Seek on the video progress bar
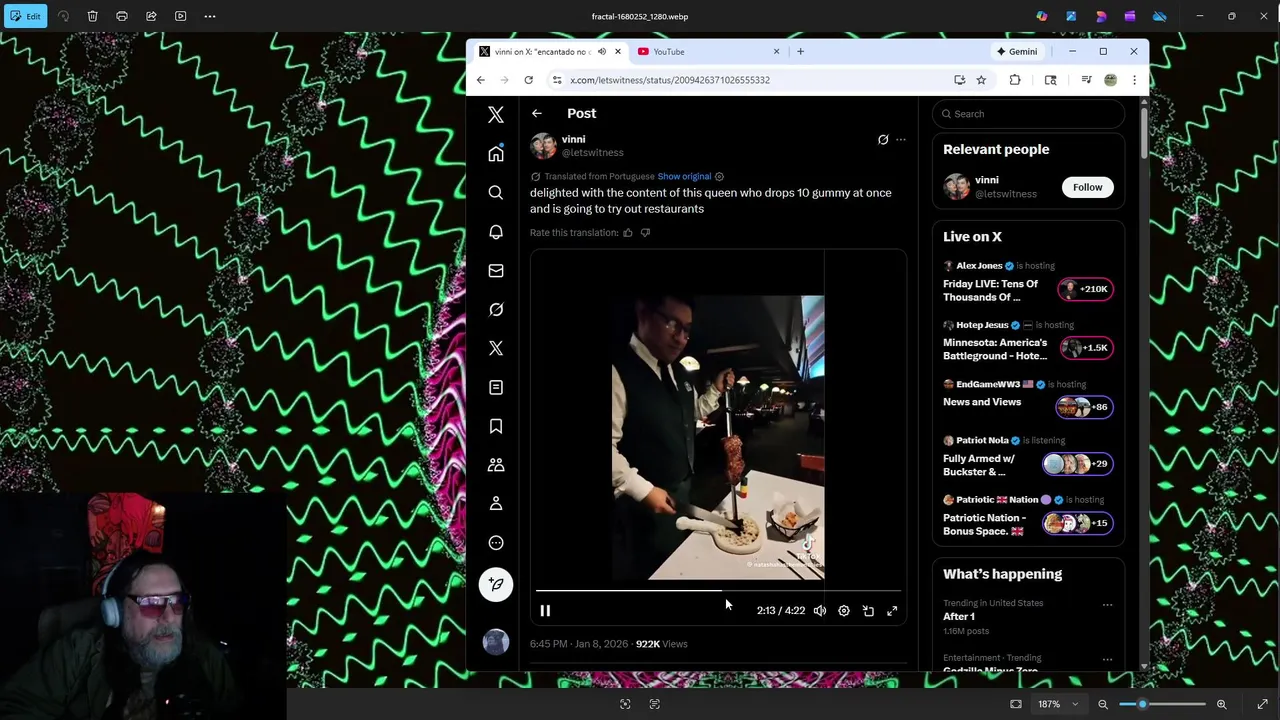Image resolution: width=1280 pixels, height=720 pixels. (x=718, y=591)
